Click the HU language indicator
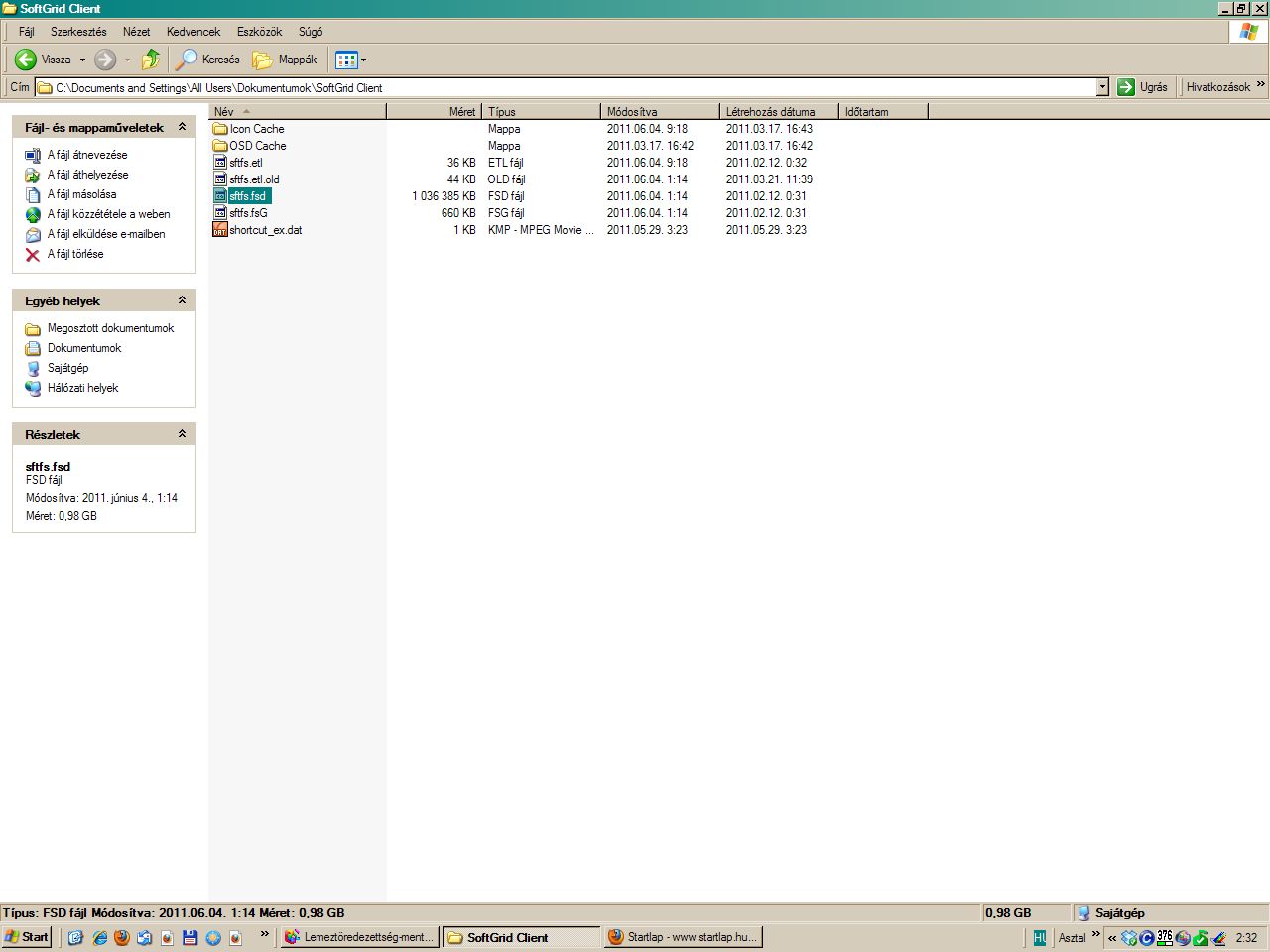 (x=1039, y=937)
